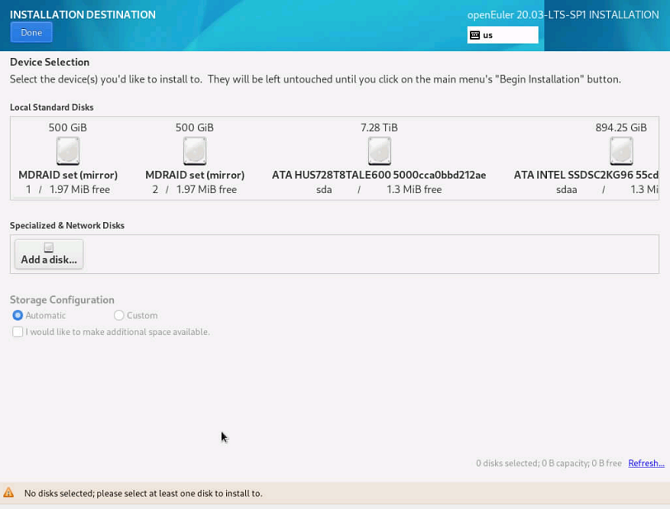
Task: Click the 'No disks selected' warning message
Action: 143,493
